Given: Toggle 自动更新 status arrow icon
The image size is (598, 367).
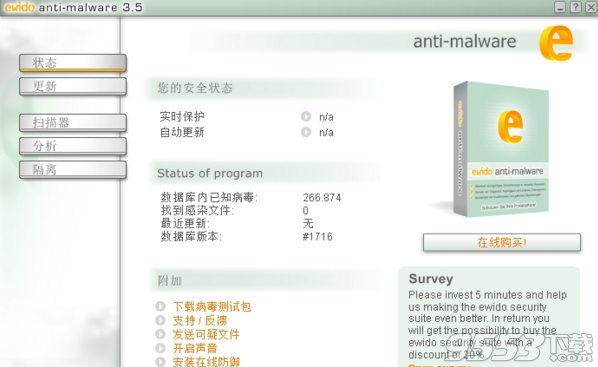Looking at the screenshot, I should tap(306, 132).
